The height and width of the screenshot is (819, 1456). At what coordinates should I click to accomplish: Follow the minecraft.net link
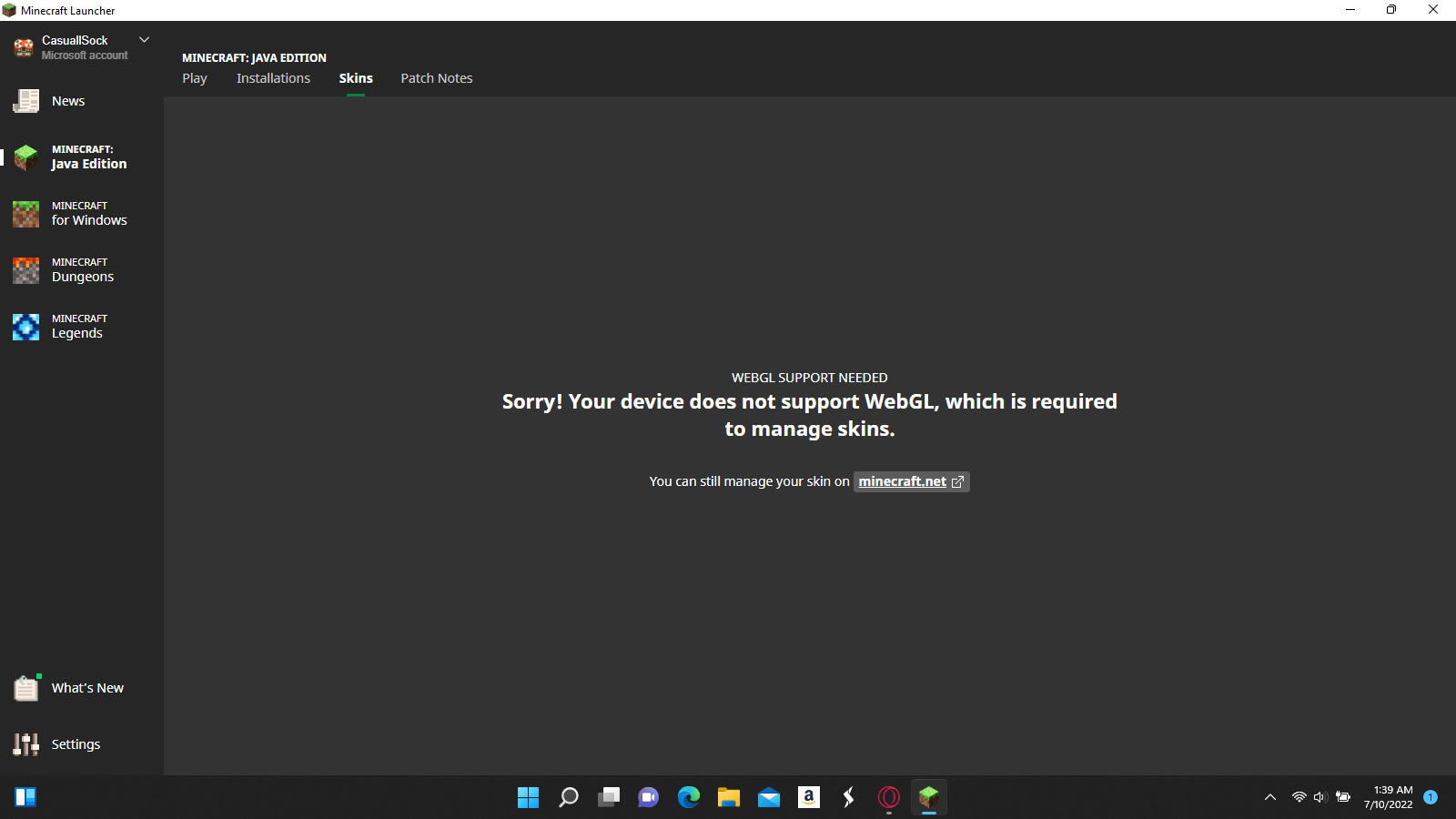click(903, 481)
